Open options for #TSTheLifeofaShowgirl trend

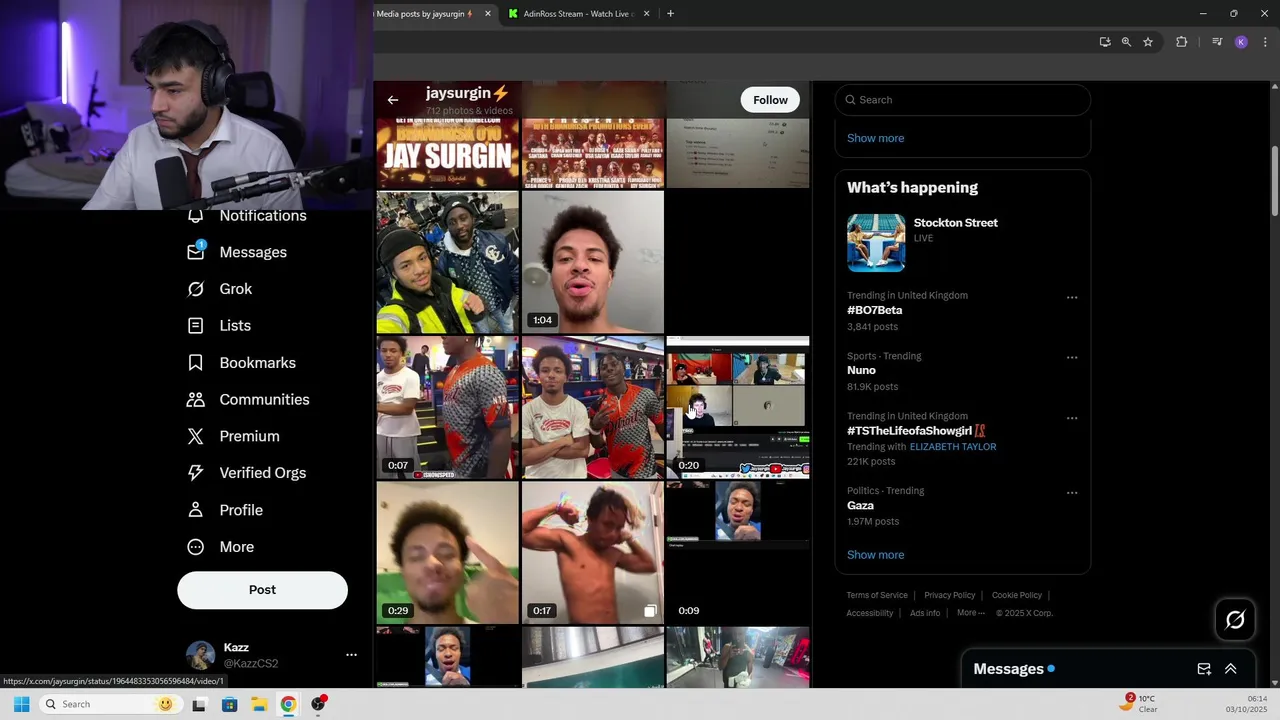(x=1072, y=418)
